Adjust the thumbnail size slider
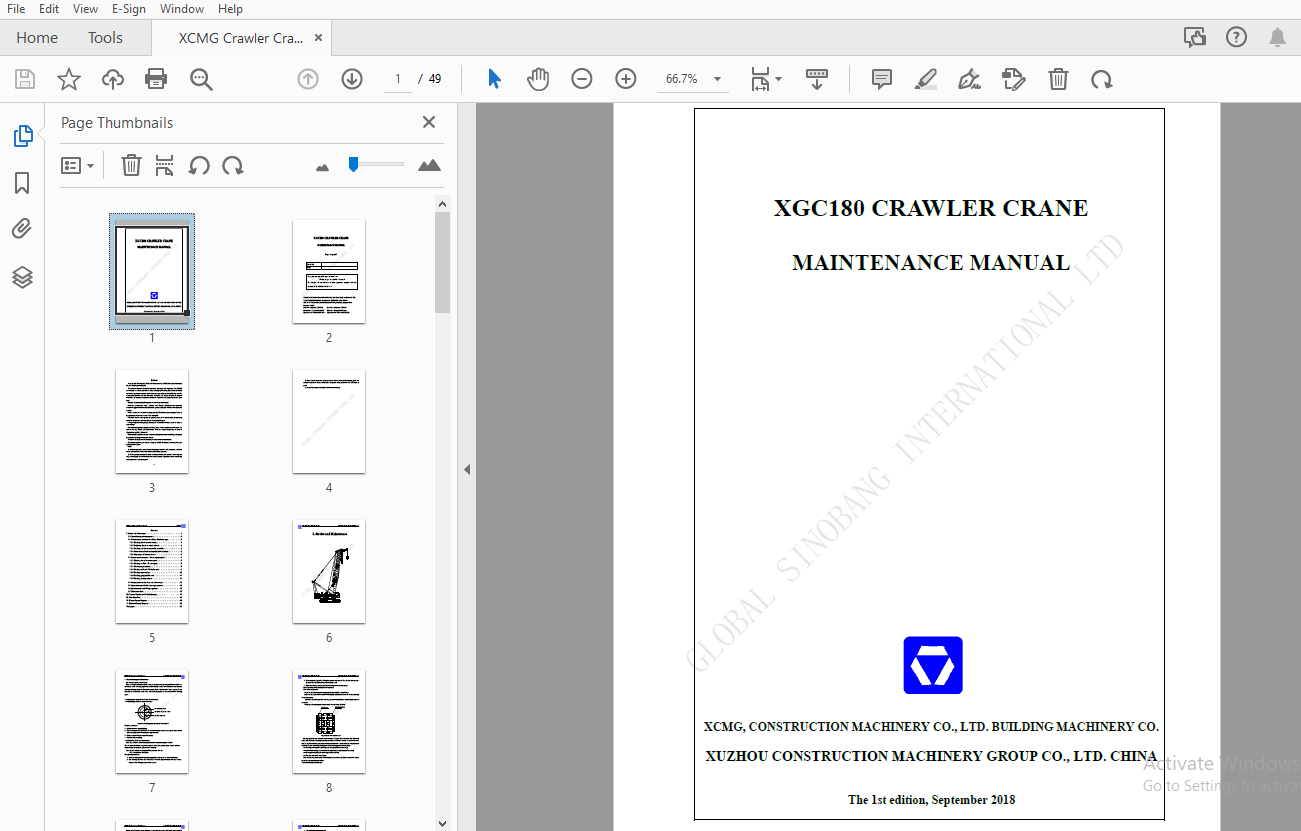 [x=353, y=164]
